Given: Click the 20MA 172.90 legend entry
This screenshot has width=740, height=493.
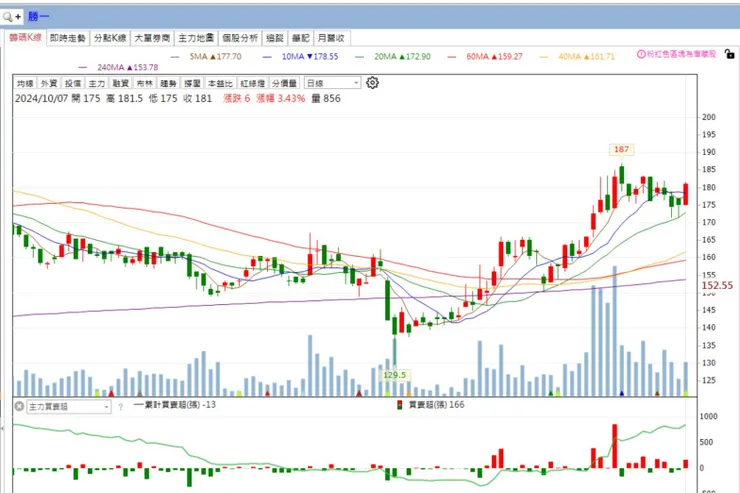Looking at the screenshot, I should 393,57.
